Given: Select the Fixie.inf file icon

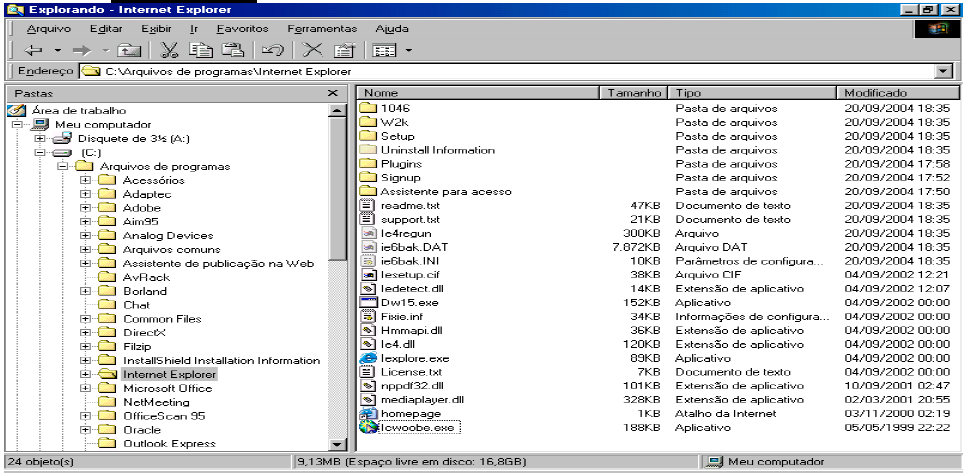Looking at the screenshot, I should pos(368,317).
